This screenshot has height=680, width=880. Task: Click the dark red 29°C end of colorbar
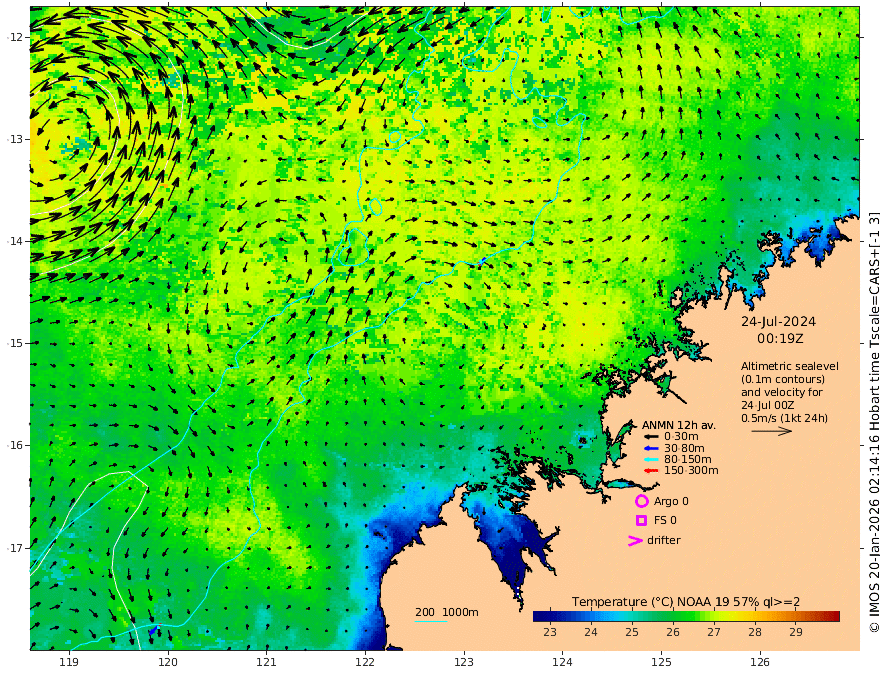(x=833, y=617)
